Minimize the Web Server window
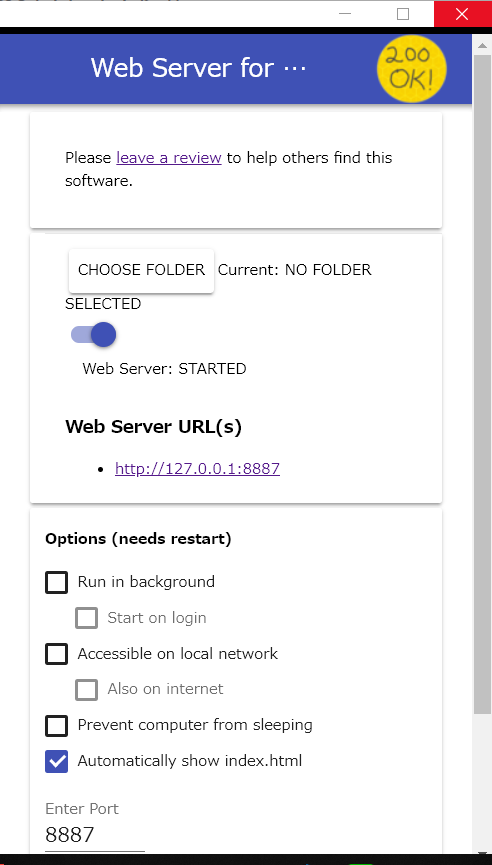This screenshot has height=865, width=492. [x=345, y=14]
